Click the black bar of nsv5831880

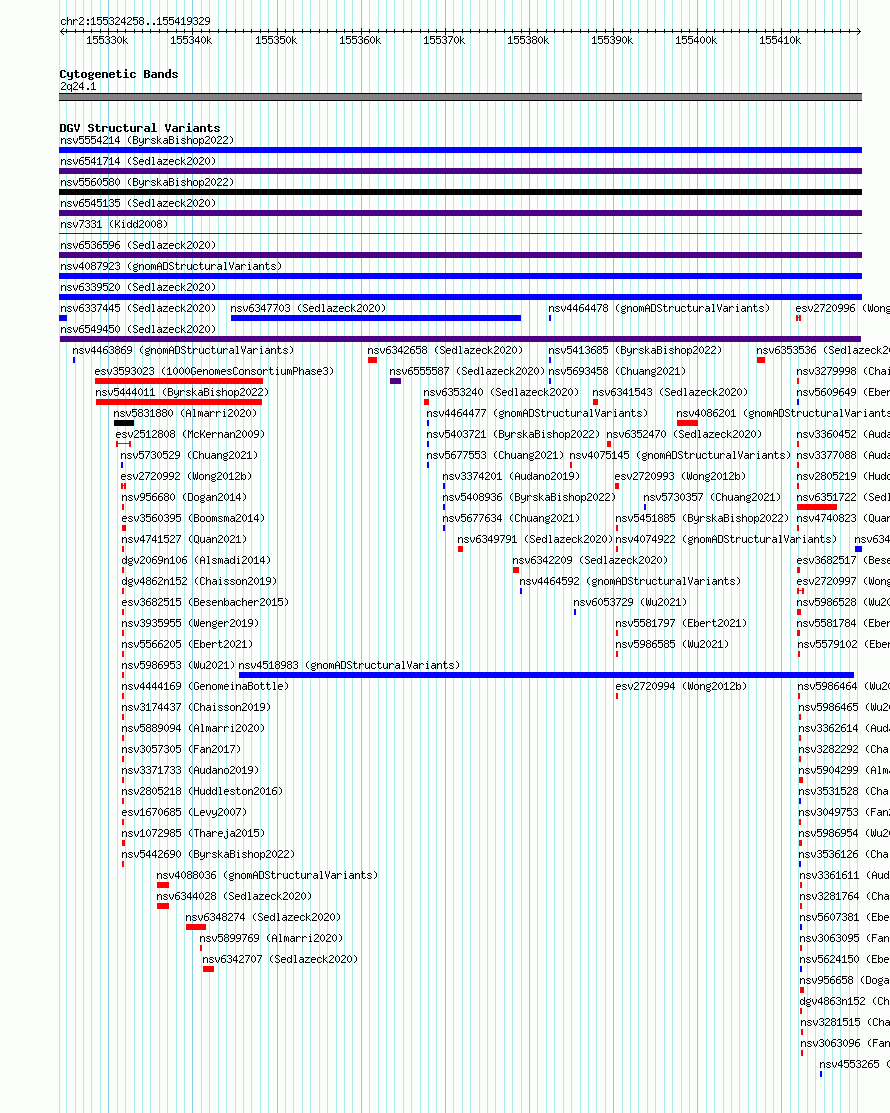click(x=123, y=423)
